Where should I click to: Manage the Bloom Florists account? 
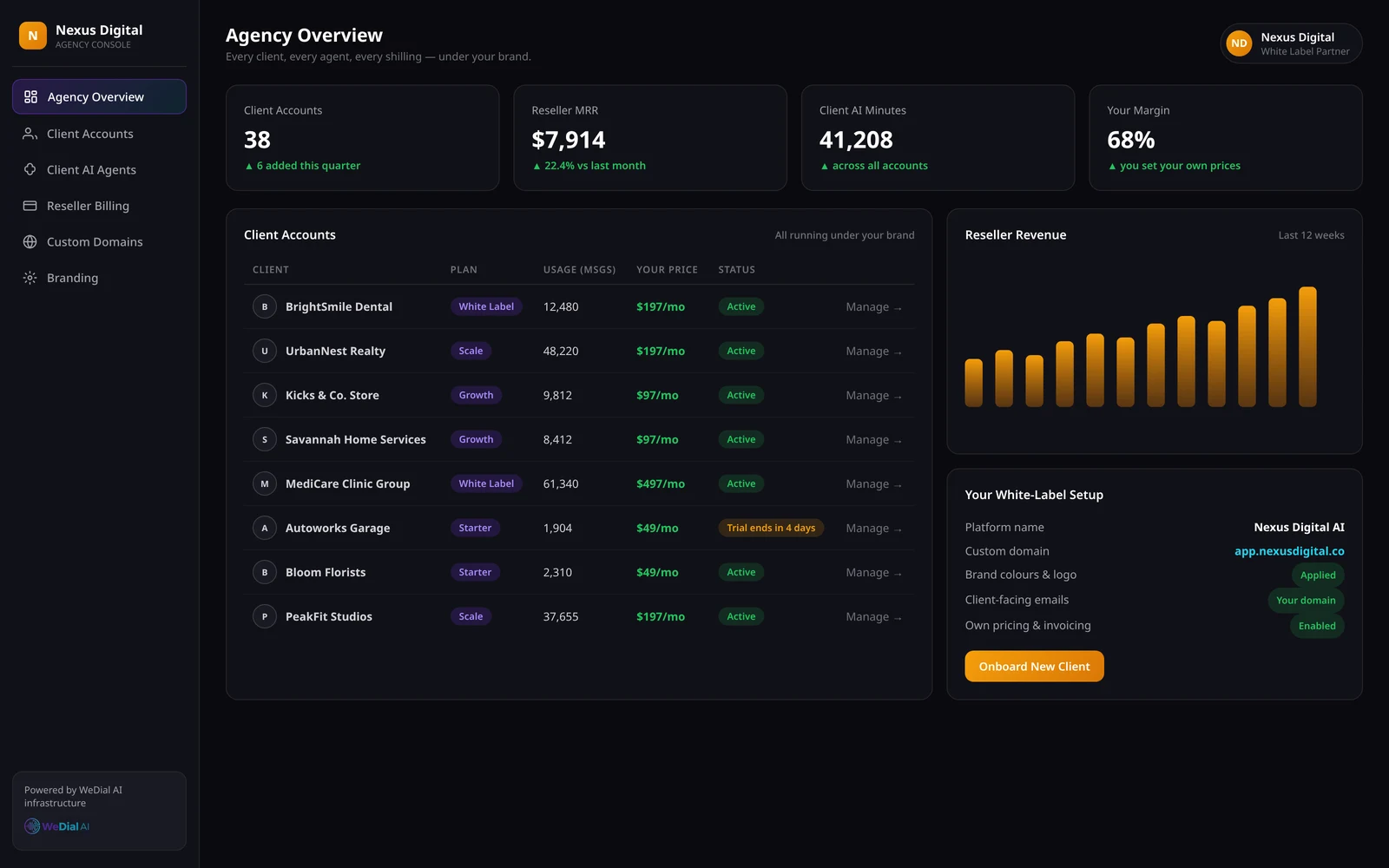pyautogui.click(x=874, y=572)
